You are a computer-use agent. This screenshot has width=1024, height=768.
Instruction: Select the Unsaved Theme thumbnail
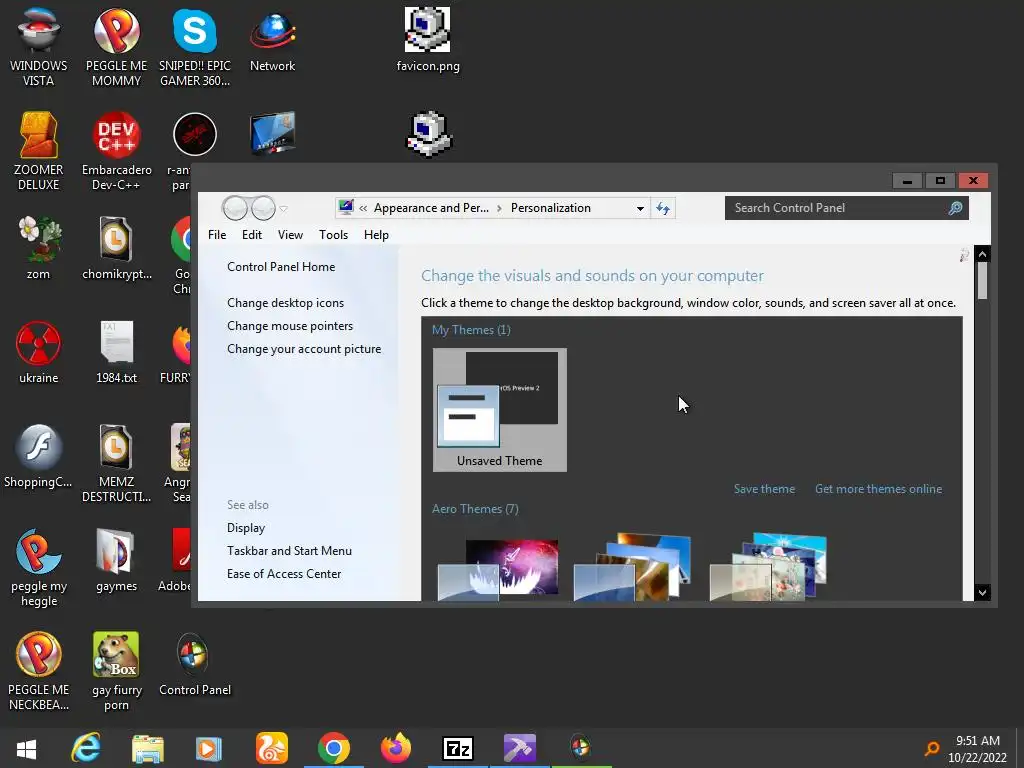coord(500,409)
